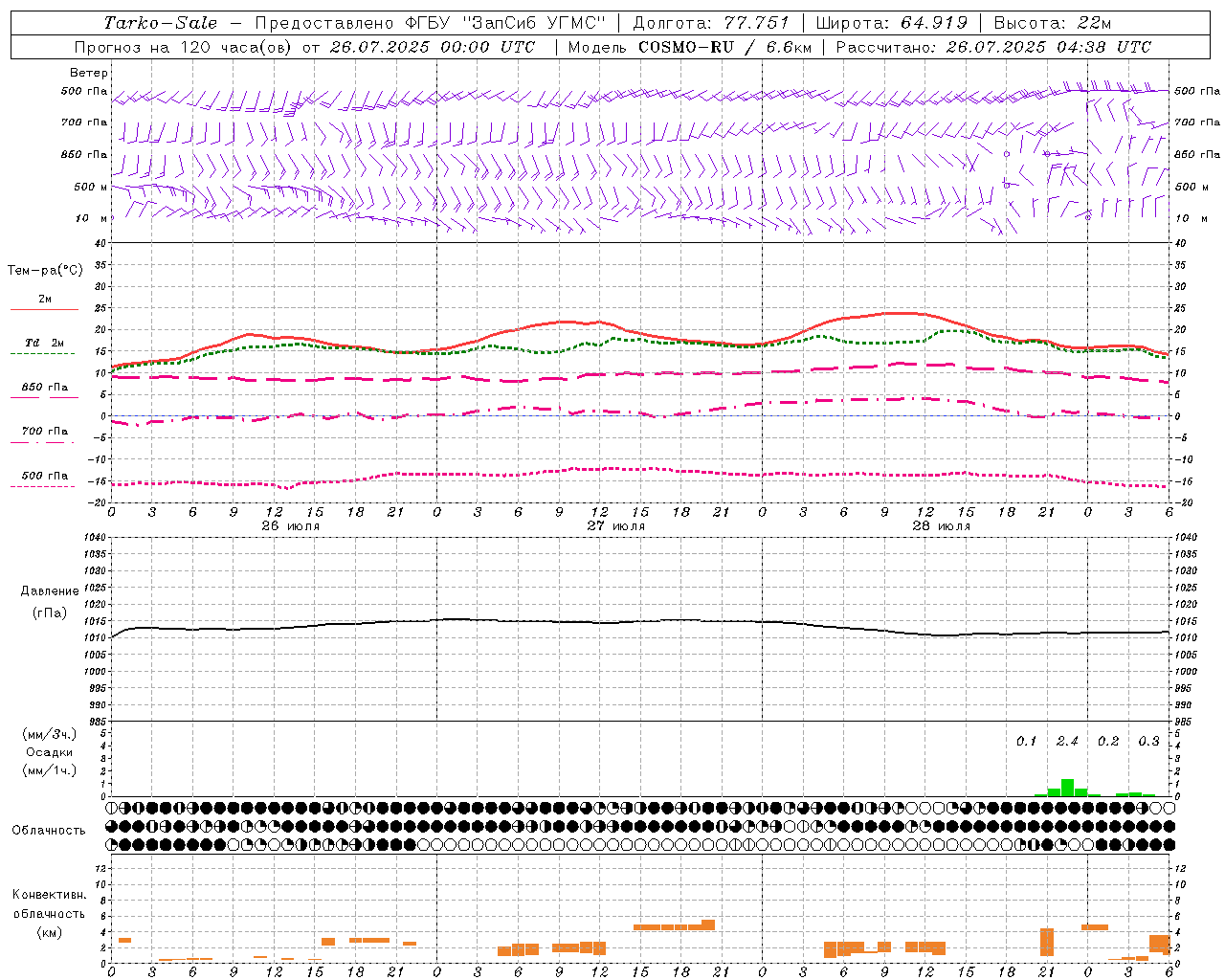Click the '26 июля' date label

point(291,526)
